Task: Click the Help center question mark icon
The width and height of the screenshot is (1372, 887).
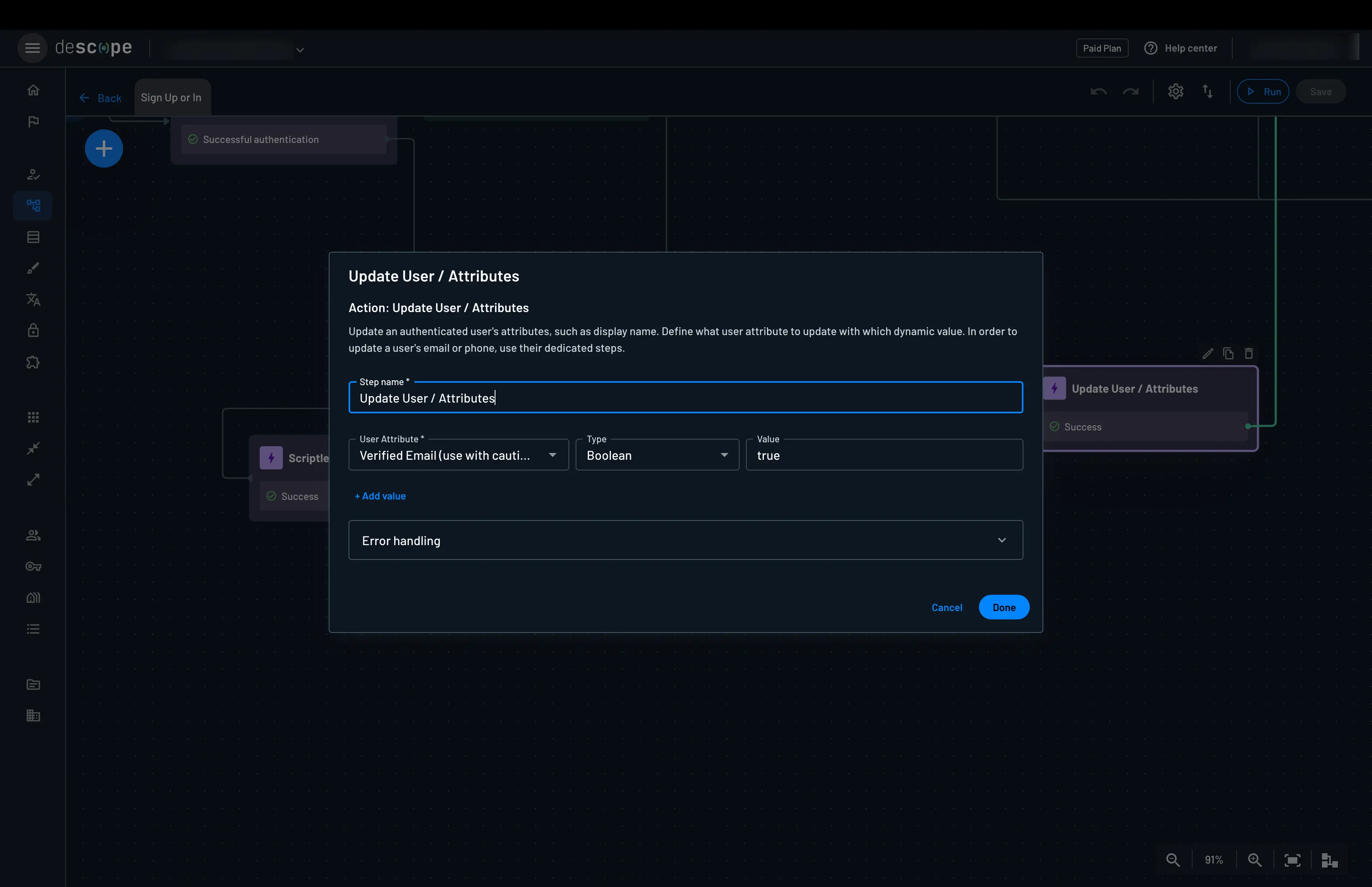Action: pyautogui.click(x=1150, y=48)
